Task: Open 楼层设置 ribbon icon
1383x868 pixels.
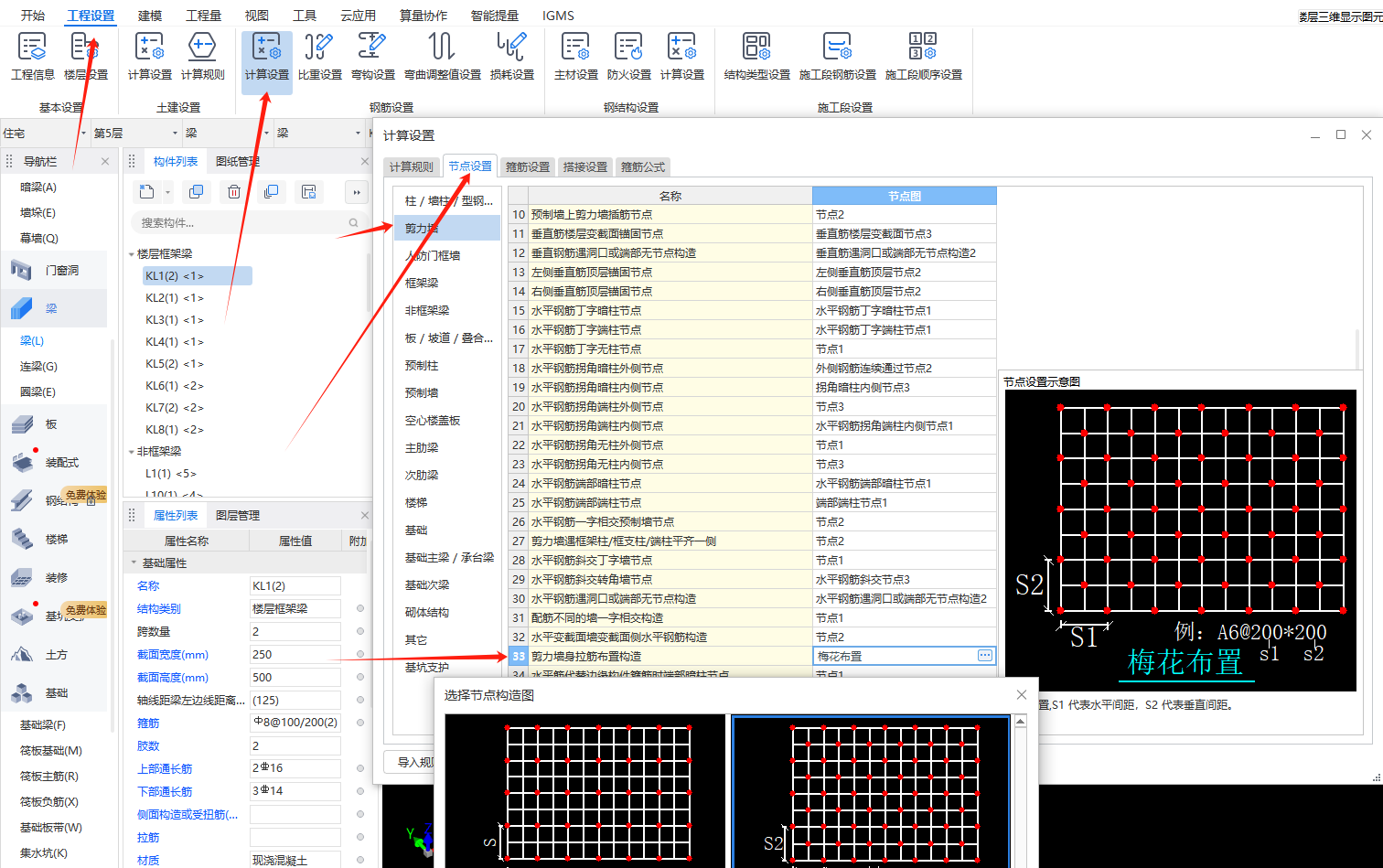Action: [86, 57]
